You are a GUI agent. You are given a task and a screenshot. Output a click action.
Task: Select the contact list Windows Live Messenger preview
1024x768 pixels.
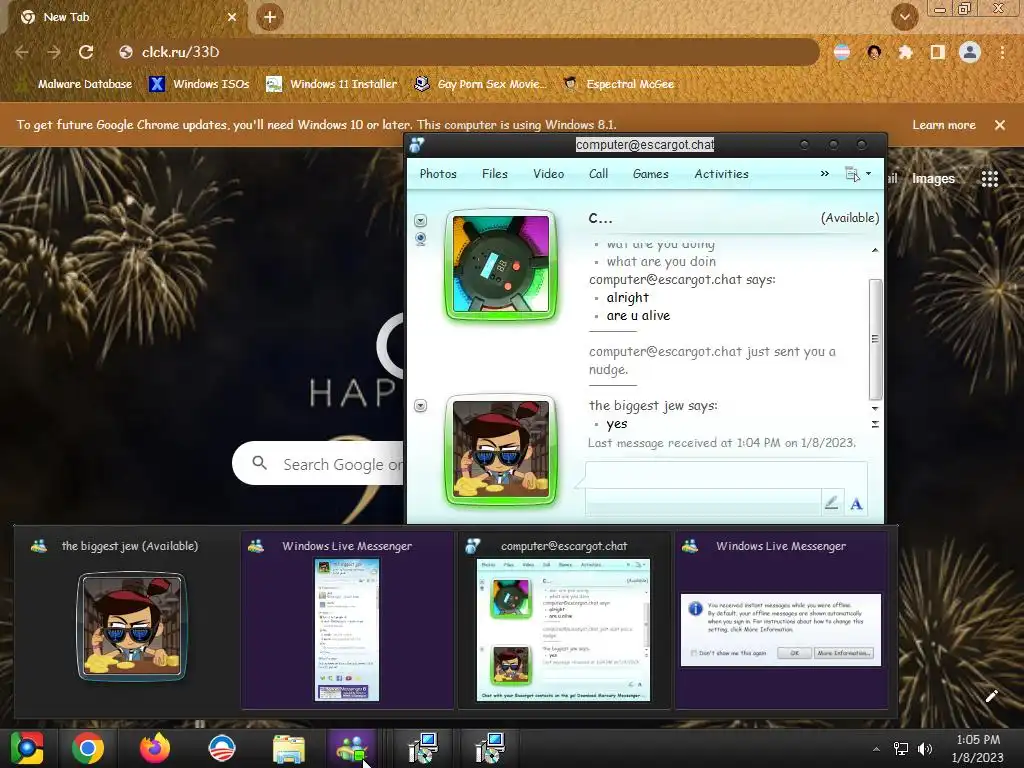[347, 620]
